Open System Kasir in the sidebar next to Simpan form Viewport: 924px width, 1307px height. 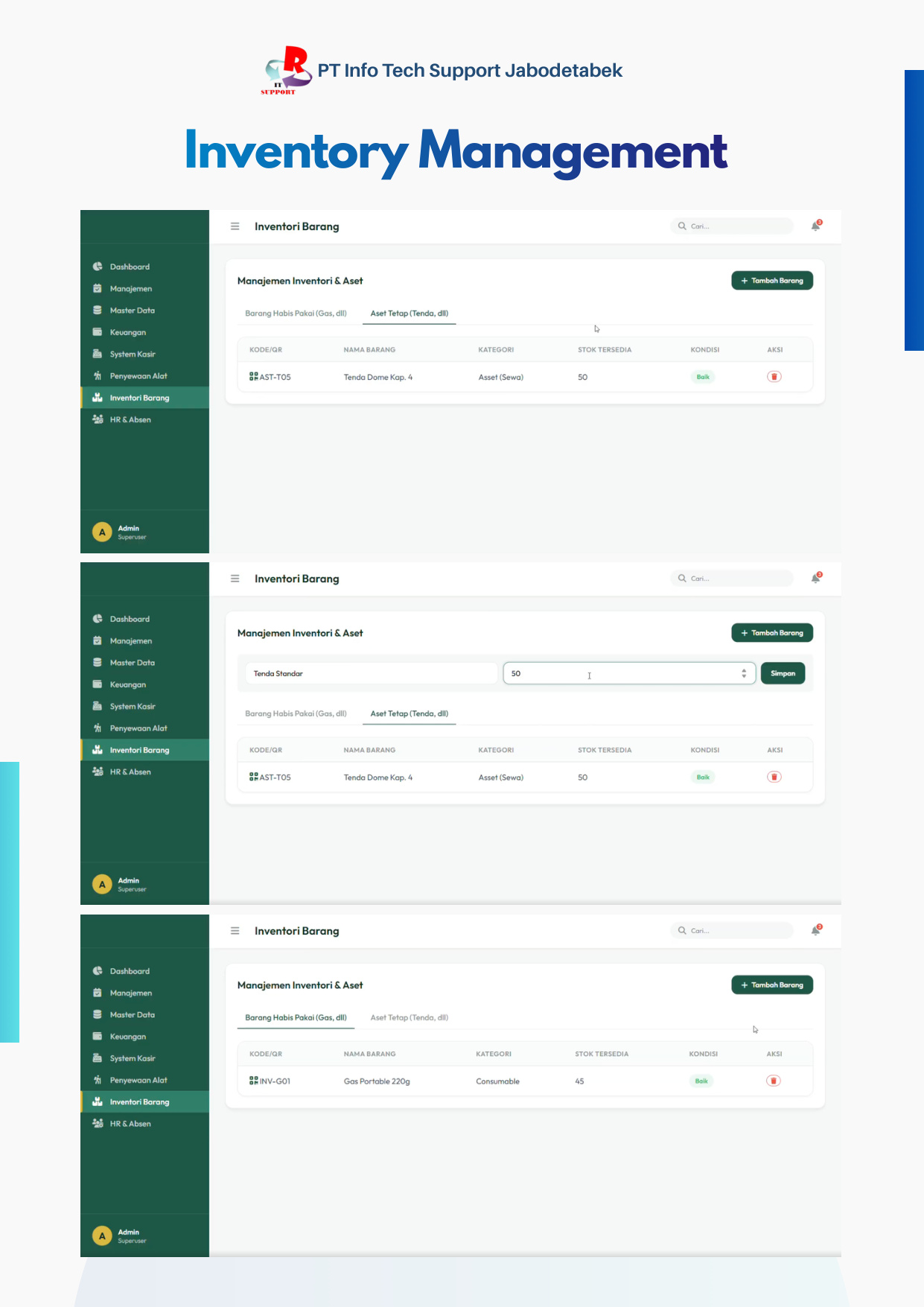pos(133,706)
